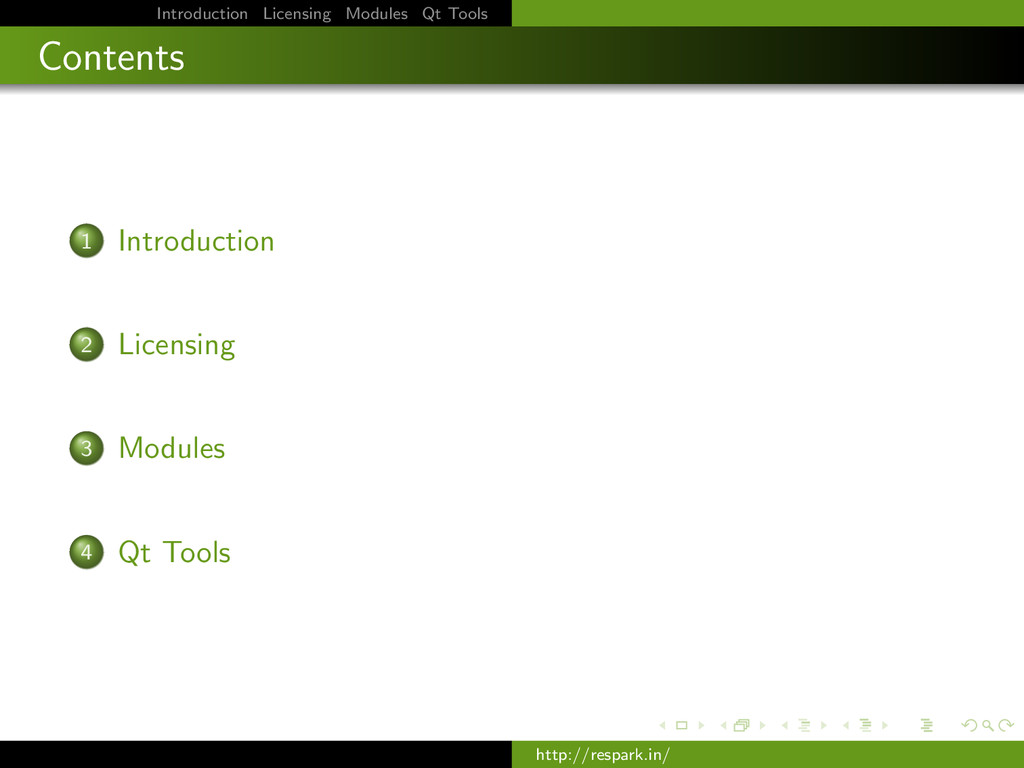Click the section navigation icon
This screenshot has height=768, width=1024.
pyautogui.click(x=866, y=726)
